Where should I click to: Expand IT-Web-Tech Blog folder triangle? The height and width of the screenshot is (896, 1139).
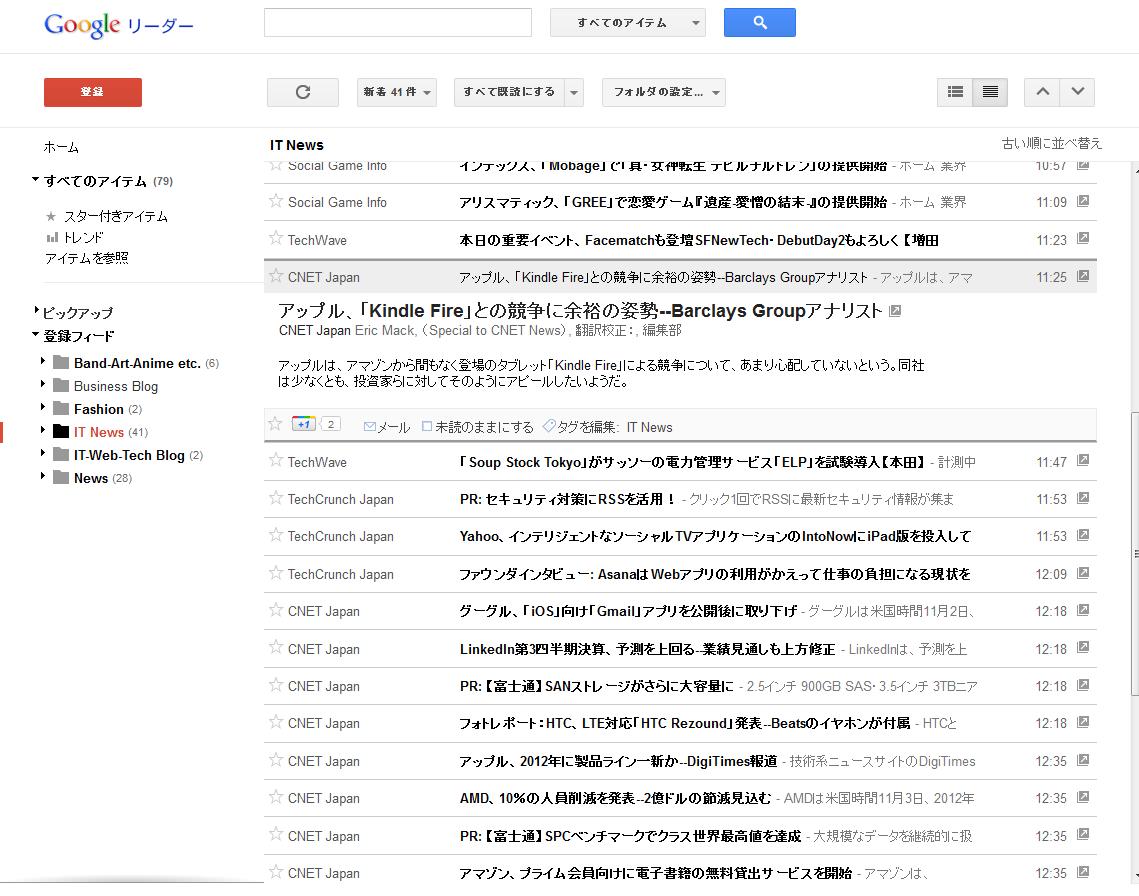[x=43, y=453]
